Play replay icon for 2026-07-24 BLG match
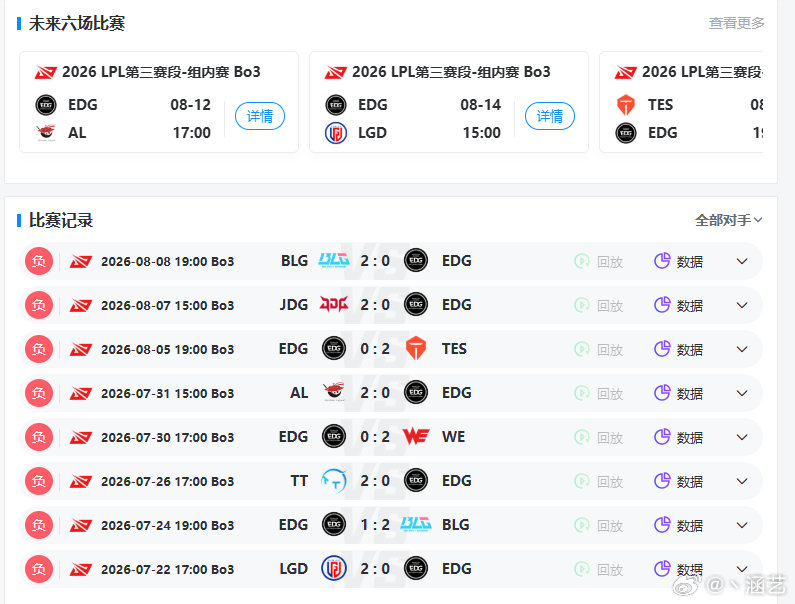This screenshot has height=604, width=795. coord(582,525)
